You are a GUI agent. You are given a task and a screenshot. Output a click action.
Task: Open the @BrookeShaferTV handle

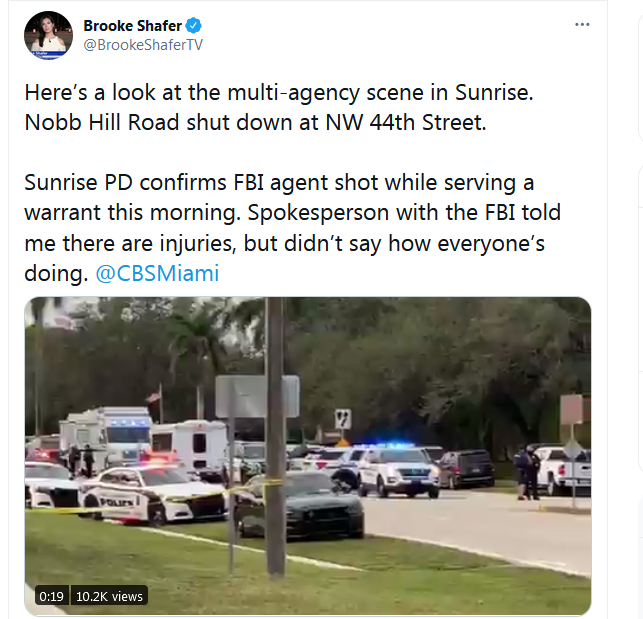(143, 45)
